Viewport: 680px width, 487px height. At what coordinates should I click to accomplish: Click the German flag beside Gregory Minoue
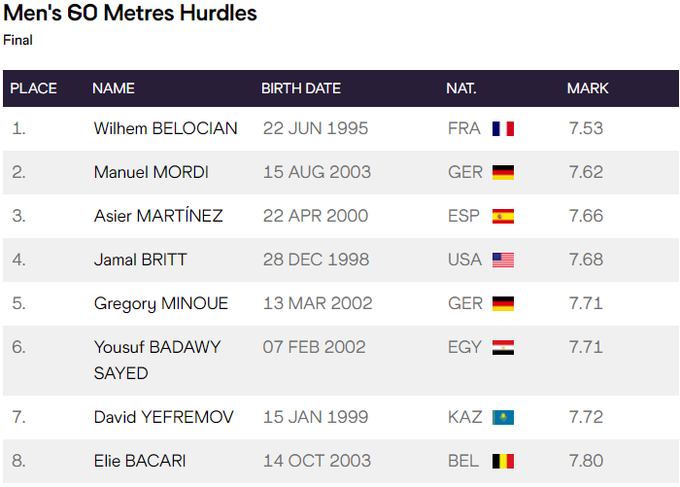pos(503,304)
